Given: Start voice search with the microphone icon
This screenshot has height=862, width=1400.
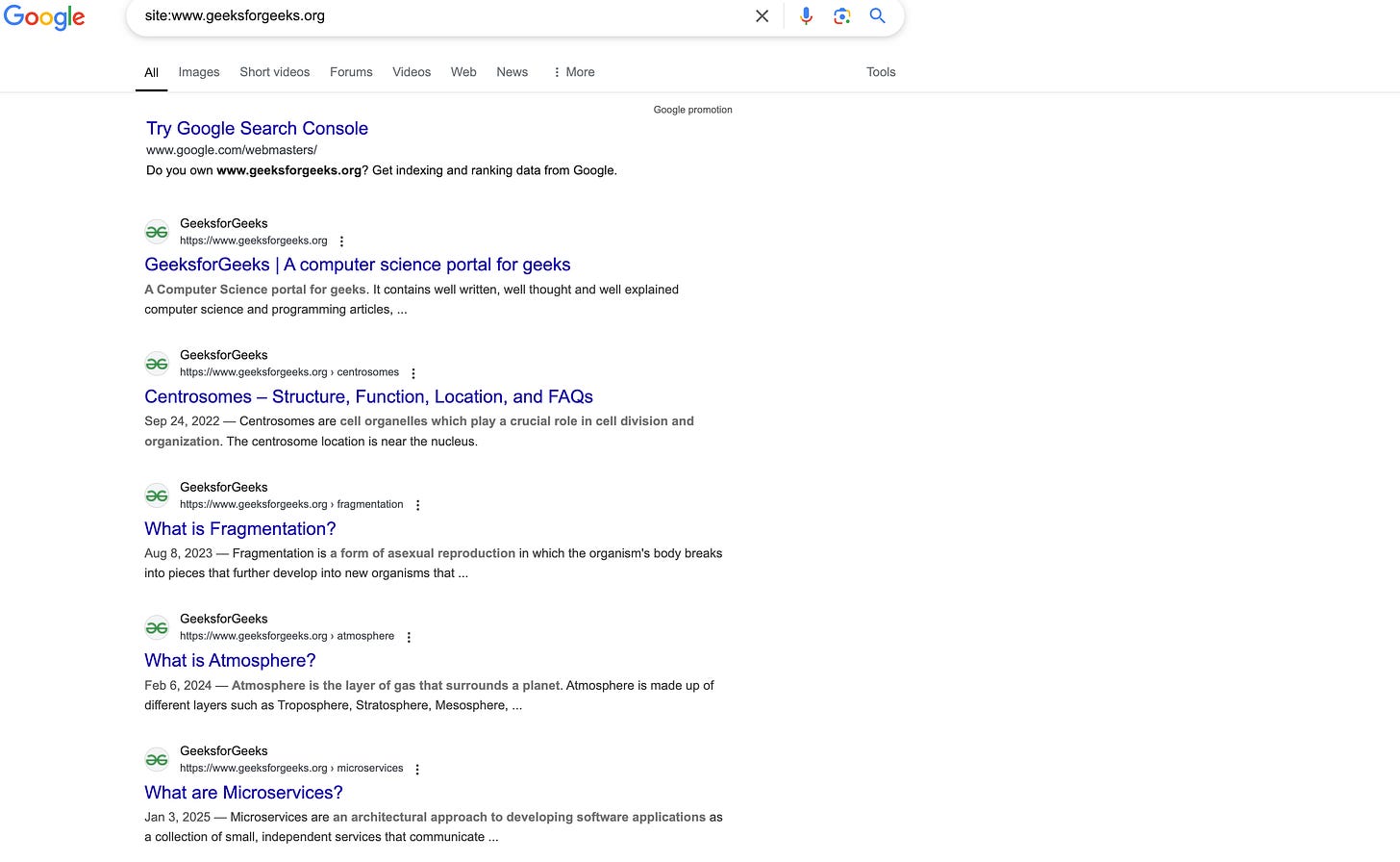Looking at the screenshot, I should click(806, 16).
